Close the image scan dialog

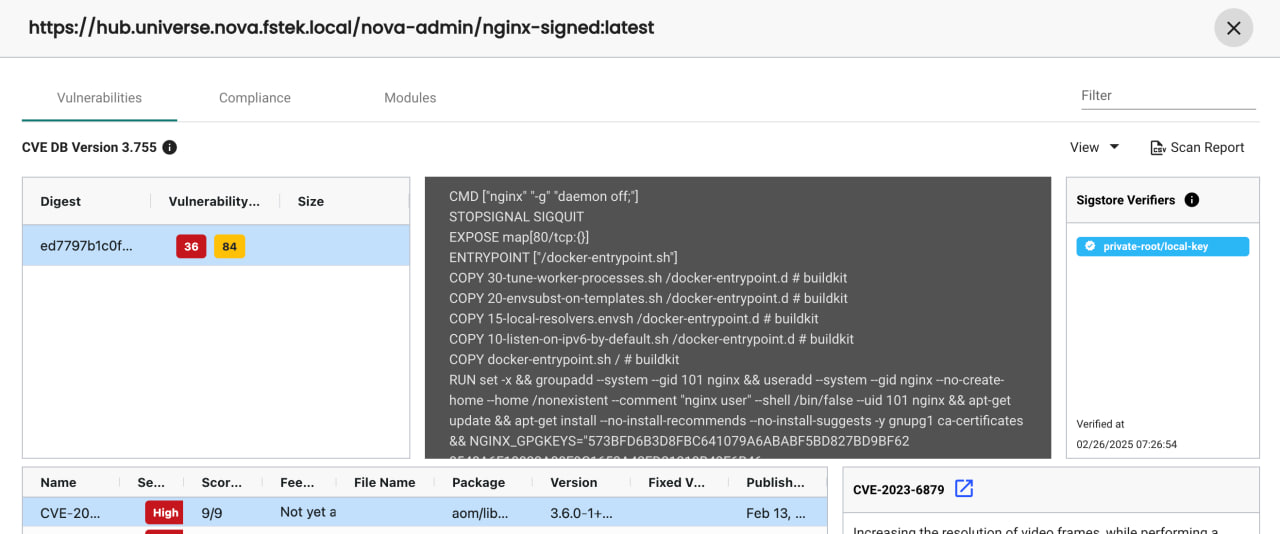pos(1233,28)
